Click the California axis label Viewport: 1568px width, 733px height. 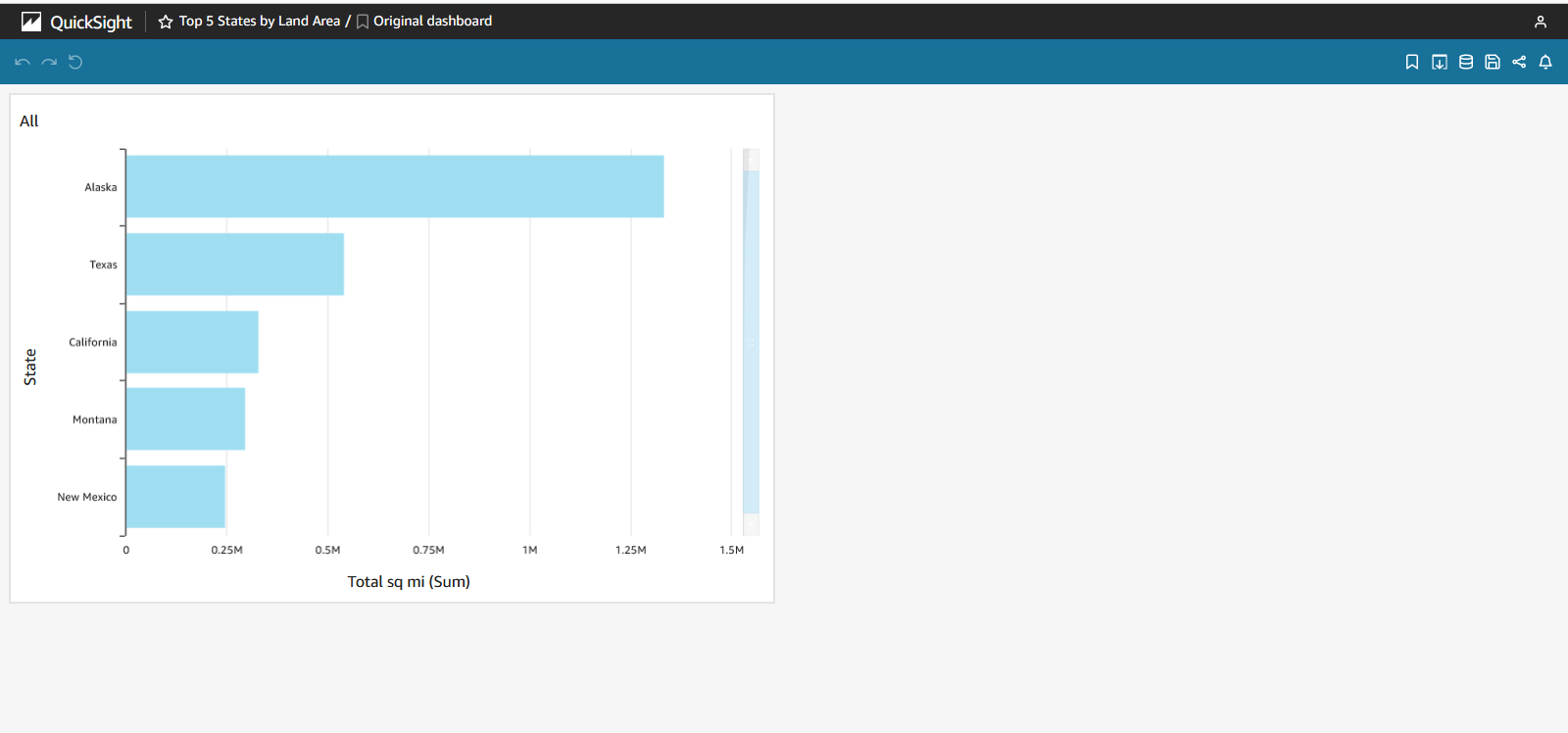pyautogui.click(x=92, y=342)
